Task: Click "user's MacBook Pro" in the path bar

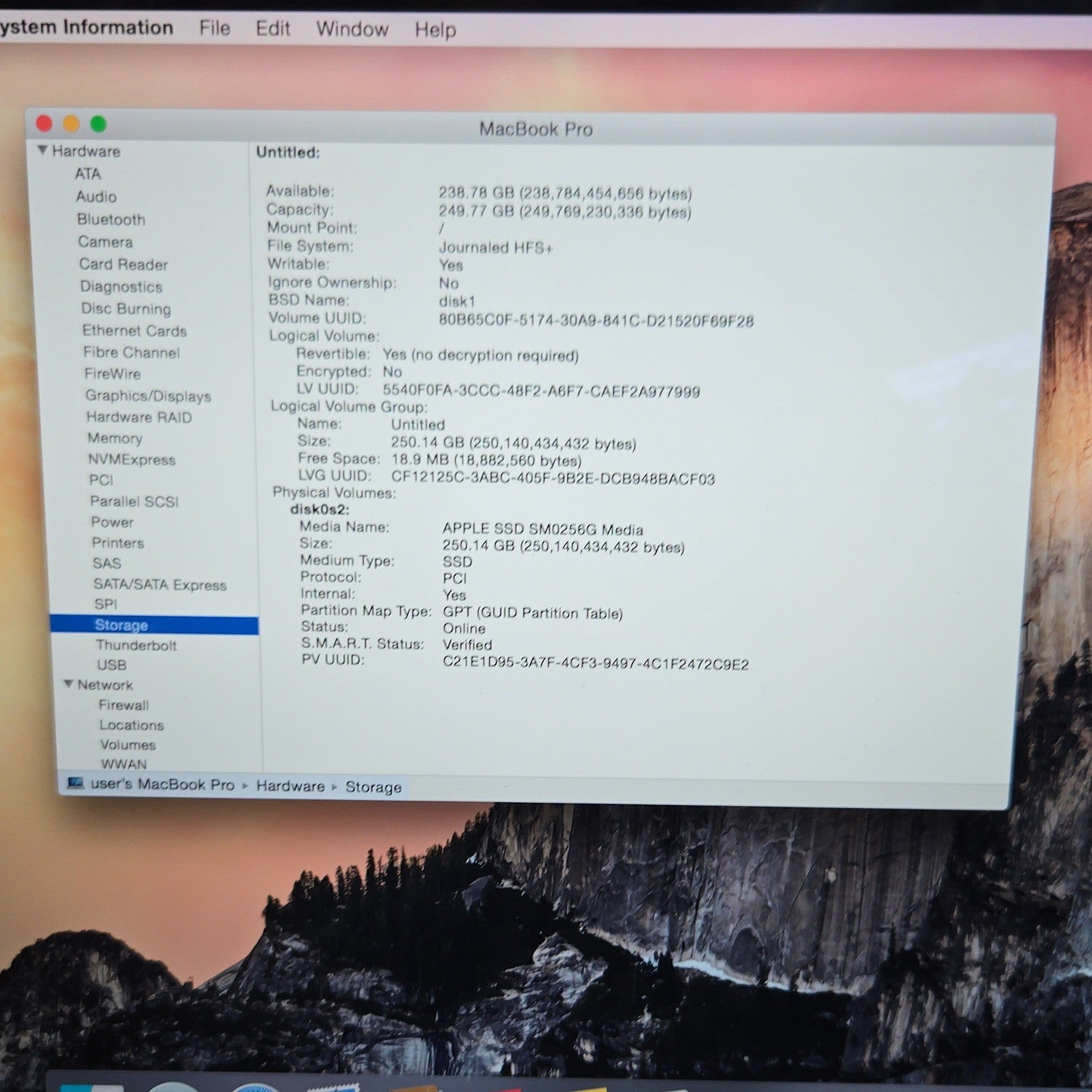Action: pos(162,785)
